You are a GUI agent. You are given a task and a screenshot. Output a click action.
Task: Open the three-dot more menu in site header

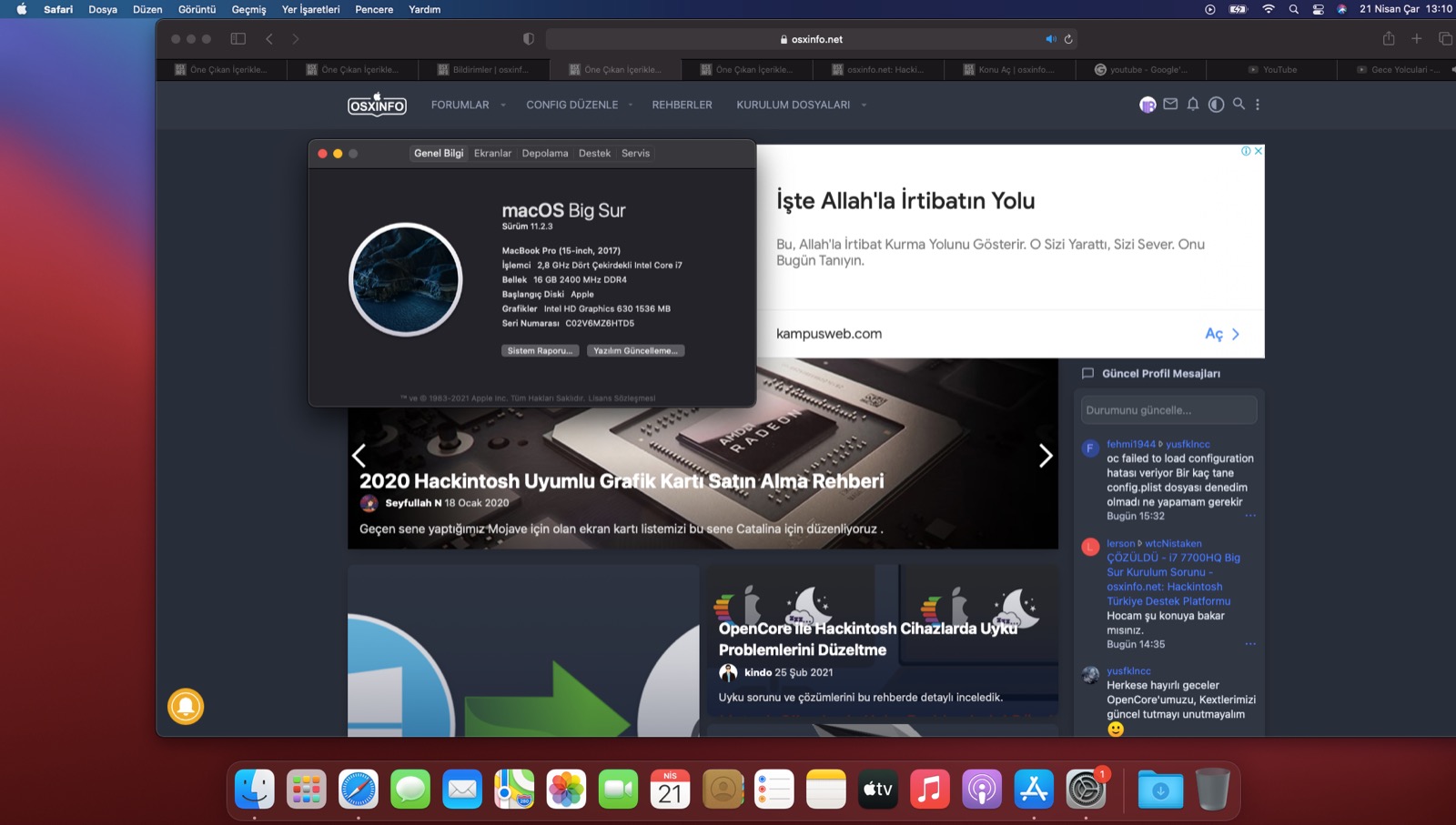[1258, 105]
